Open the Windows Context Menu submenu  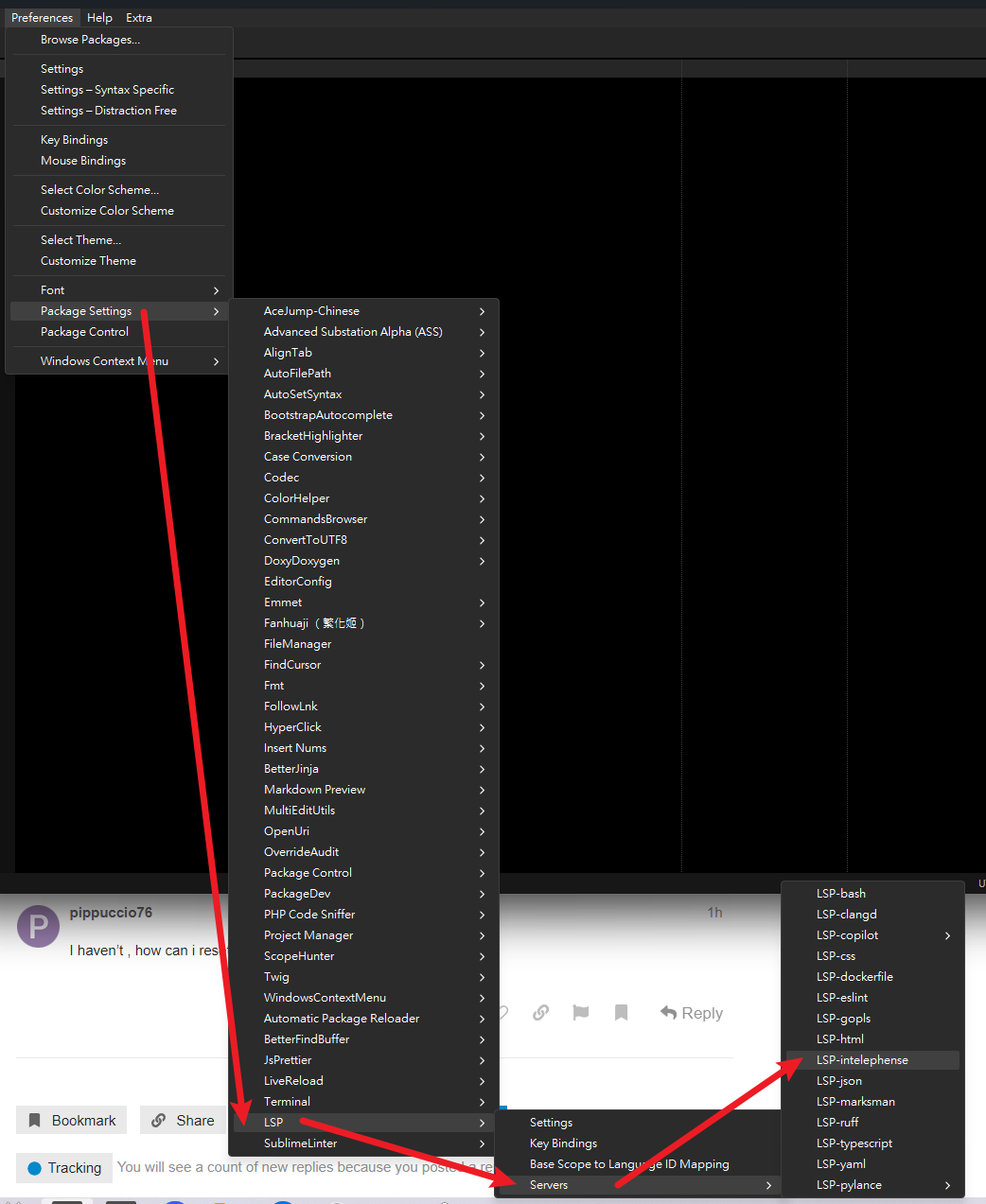tap(119, 361)
